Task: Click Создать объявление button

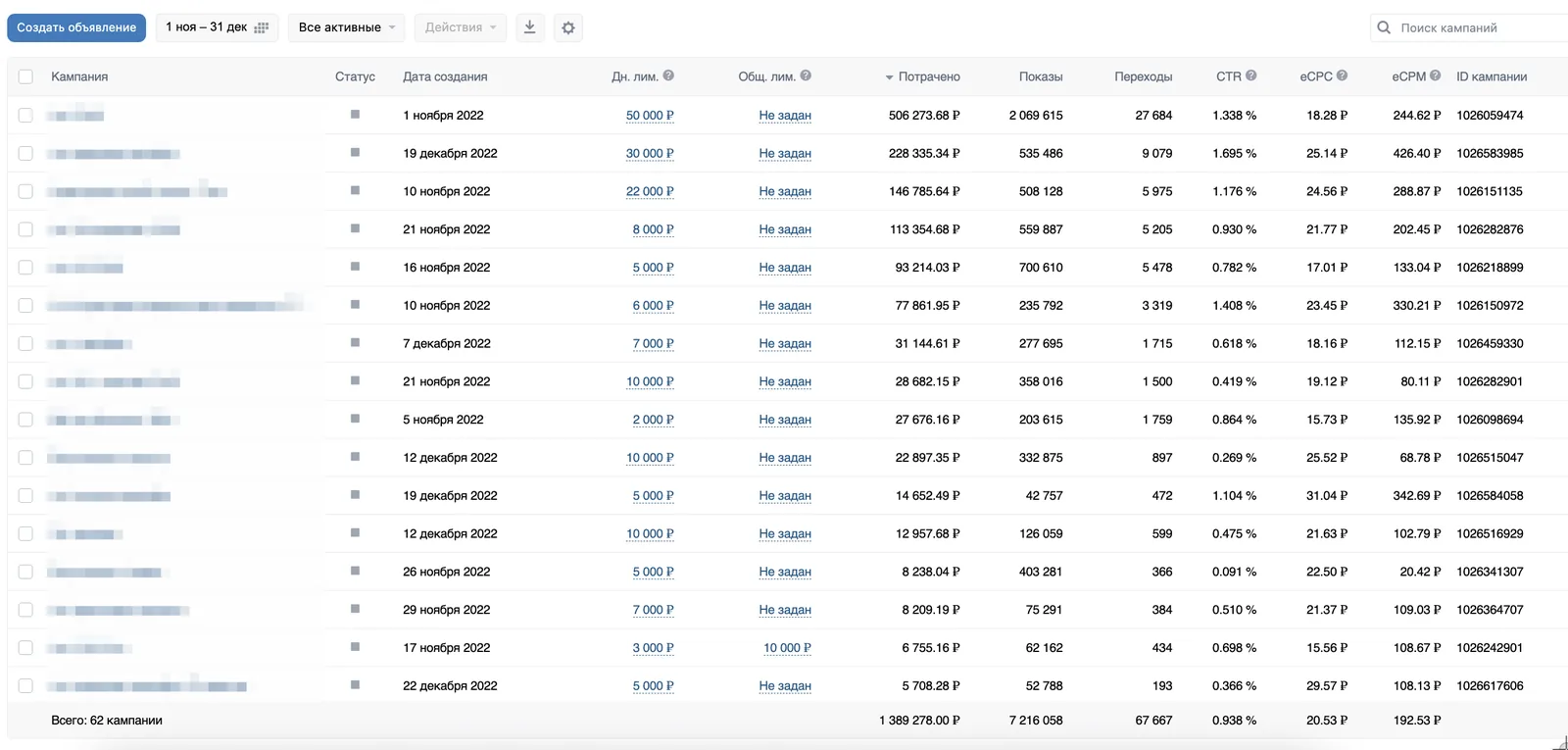Action: pos(76,27)
